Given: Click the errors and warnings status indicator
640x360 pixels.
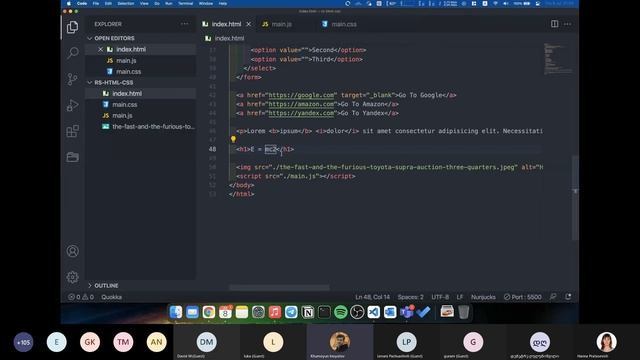Looking at the screenshot, I should 81,297.
